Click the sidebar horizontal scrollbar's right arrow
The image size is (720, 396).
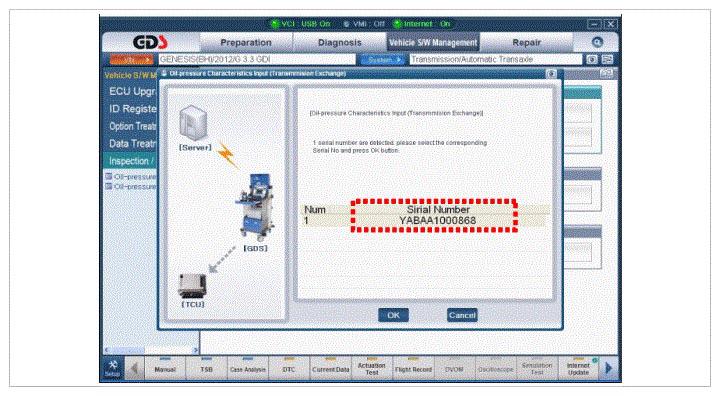click(x=196, y=350)
